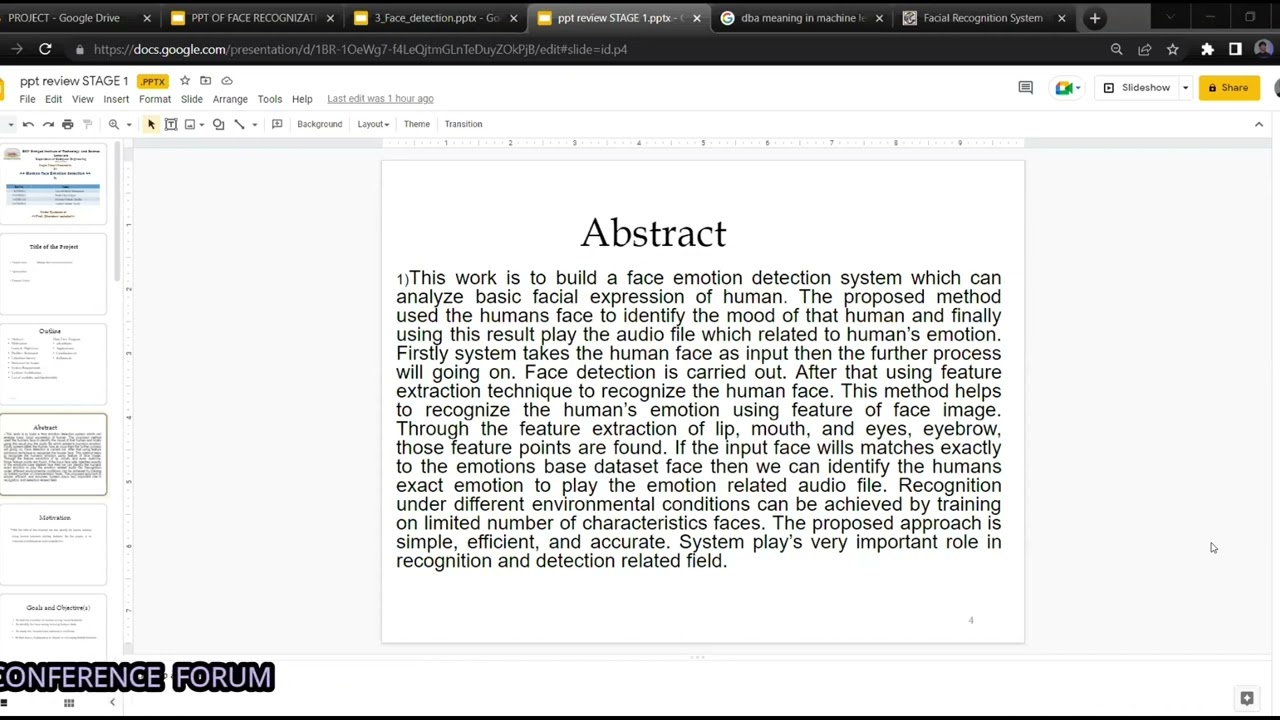The height and width of the screenshot is (720, 1280).
Task: Click the browser address bar URL
Action: (360, 49)
